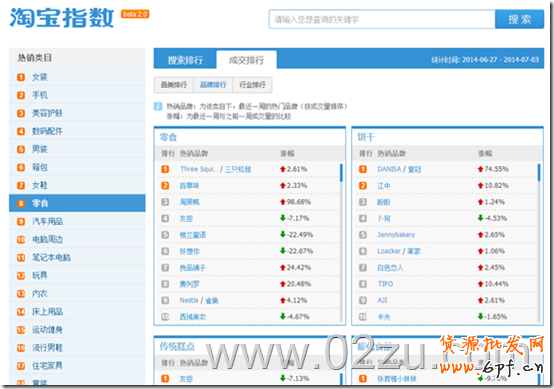Click 友臣 in the 传统糕点 table
The image size is (554, 389).
point(186,379)
